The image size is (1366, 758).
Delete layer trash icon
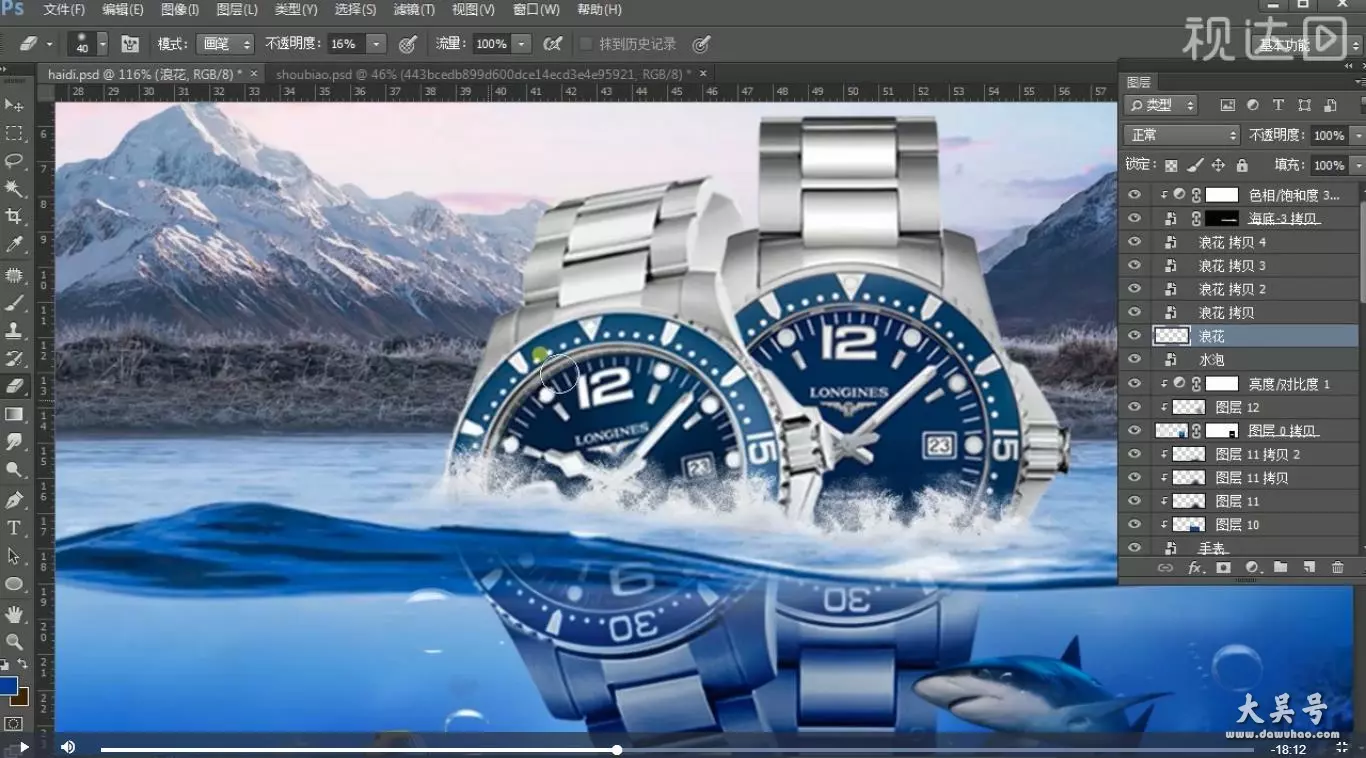point(1338,568)
